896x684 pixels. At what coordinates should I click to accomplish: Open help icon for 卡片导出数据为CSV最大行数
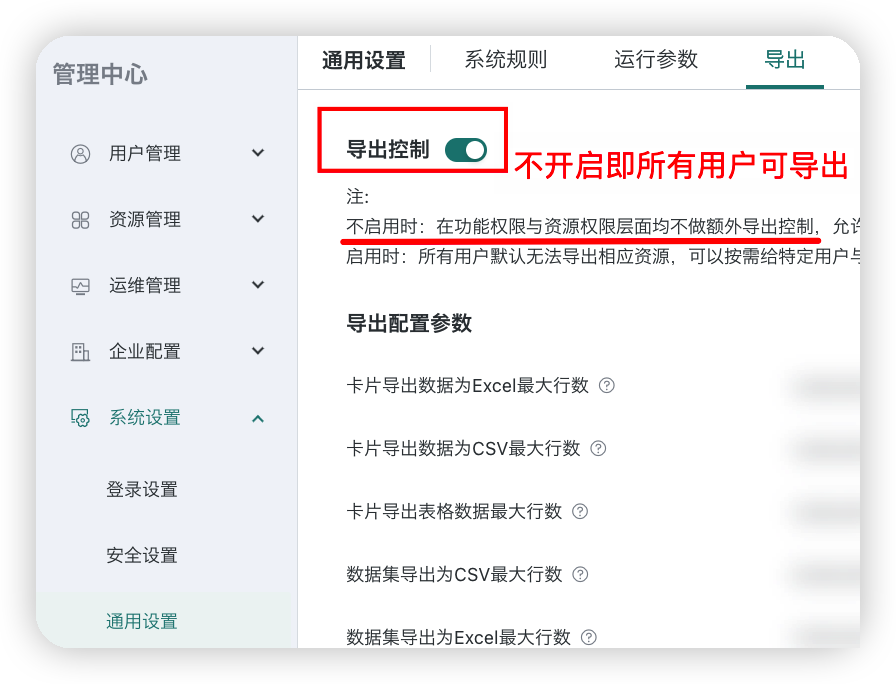point(598,449)
